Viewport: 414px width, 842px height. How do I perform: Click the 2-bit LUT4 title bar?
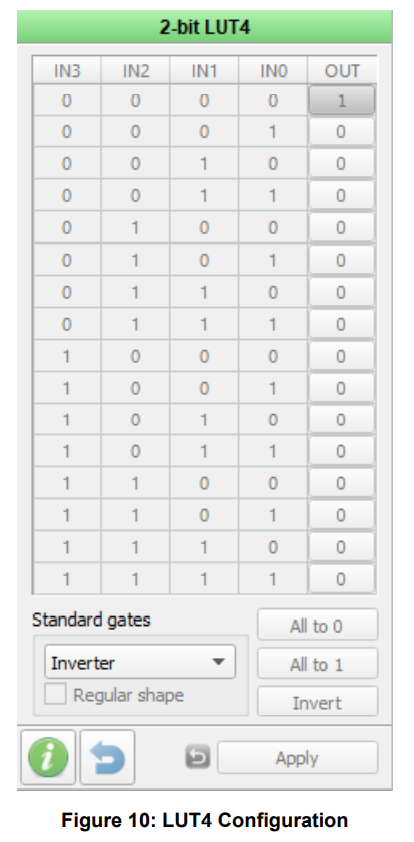(x=205, y=27)
